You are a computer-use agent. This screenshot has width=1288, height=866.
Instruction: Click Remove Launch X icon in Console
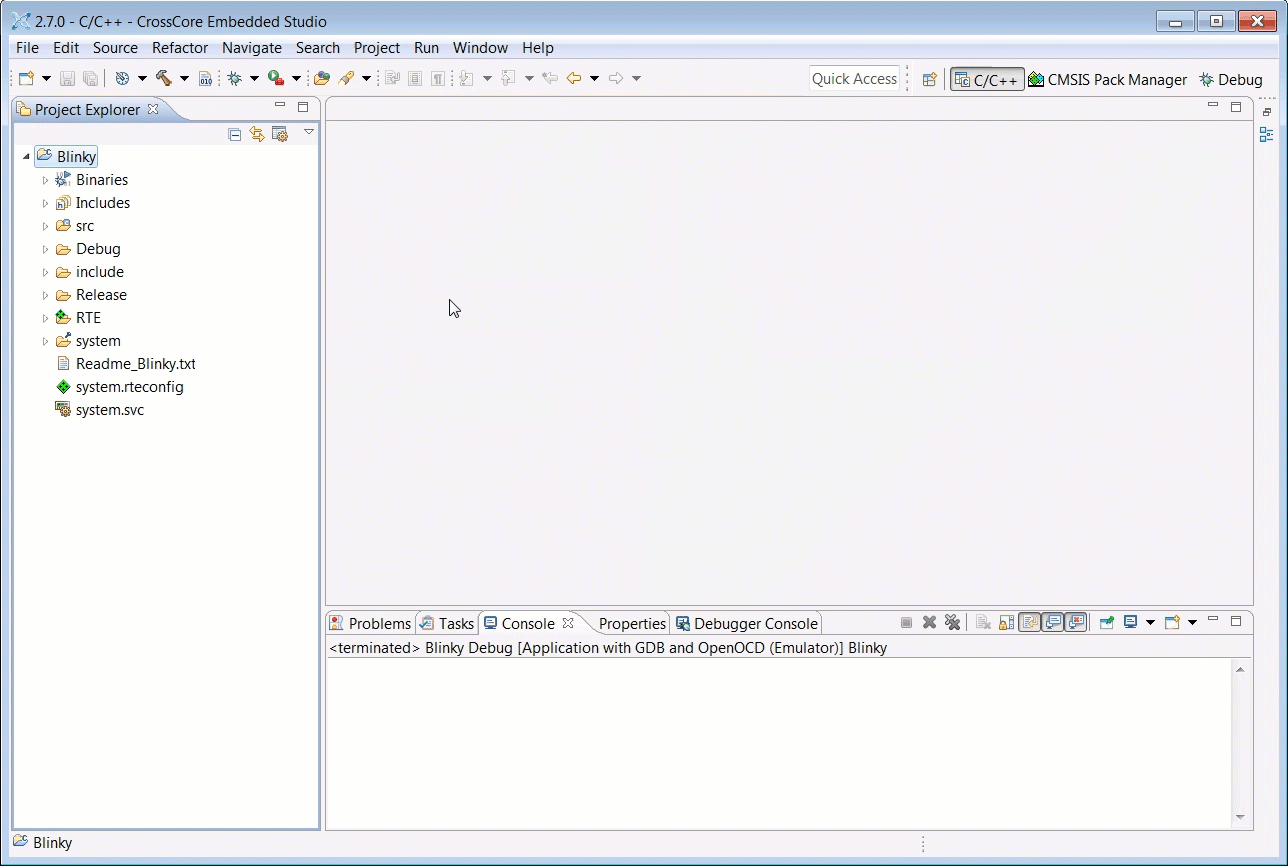[x=929, y=622]
